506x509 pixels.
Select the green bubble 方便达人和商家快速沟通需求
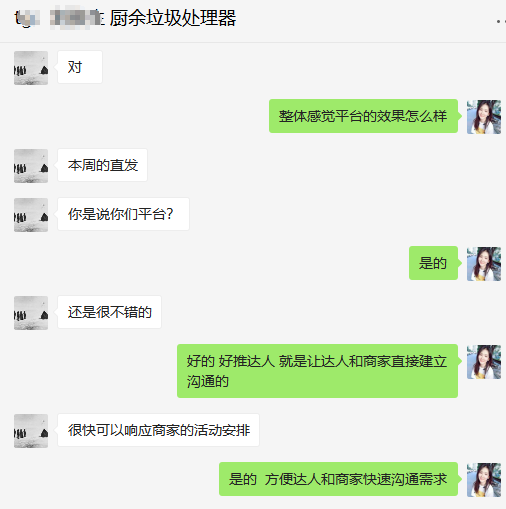click(338, 479)
